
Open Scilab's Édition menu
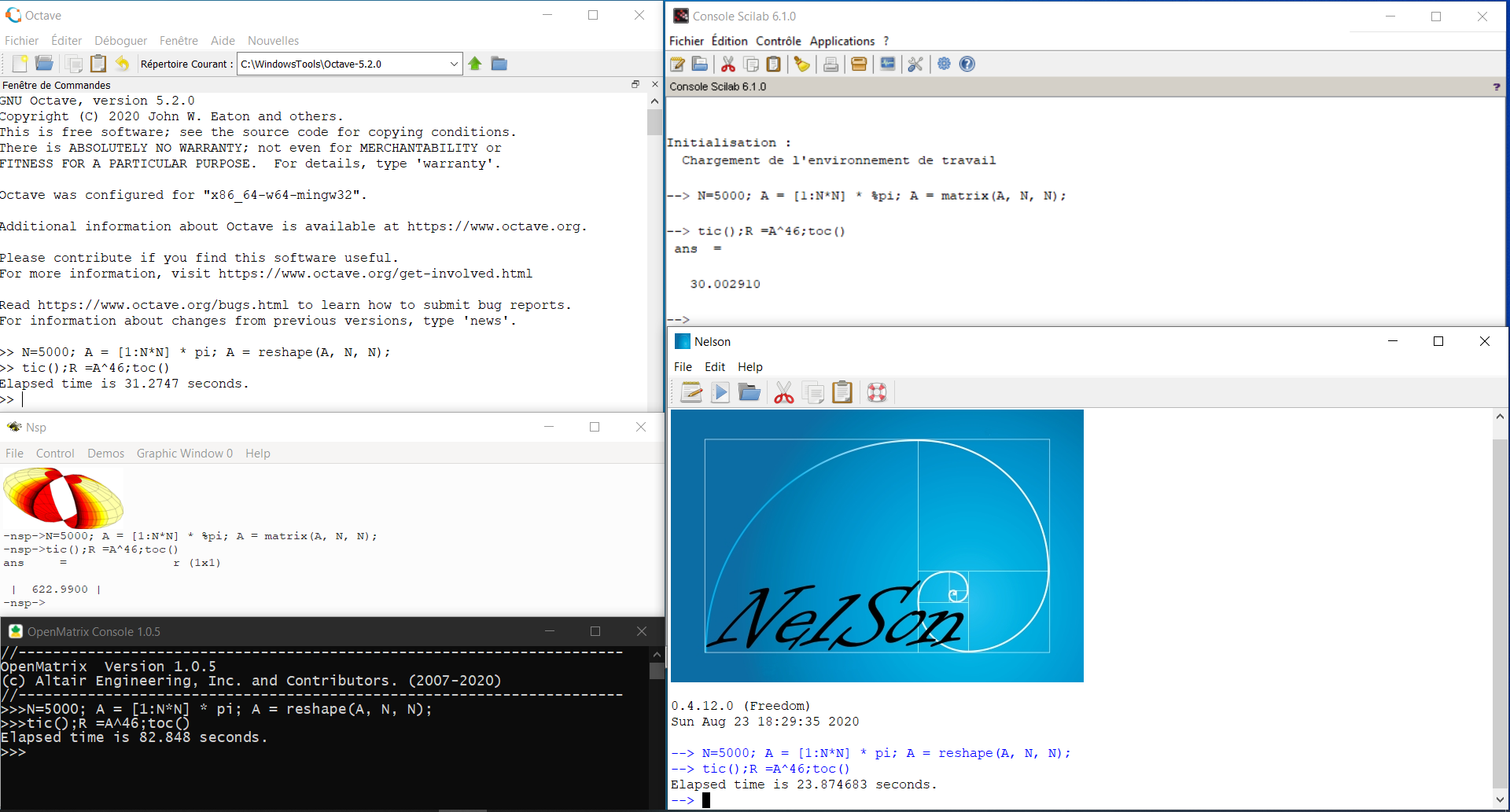point(729,41)
